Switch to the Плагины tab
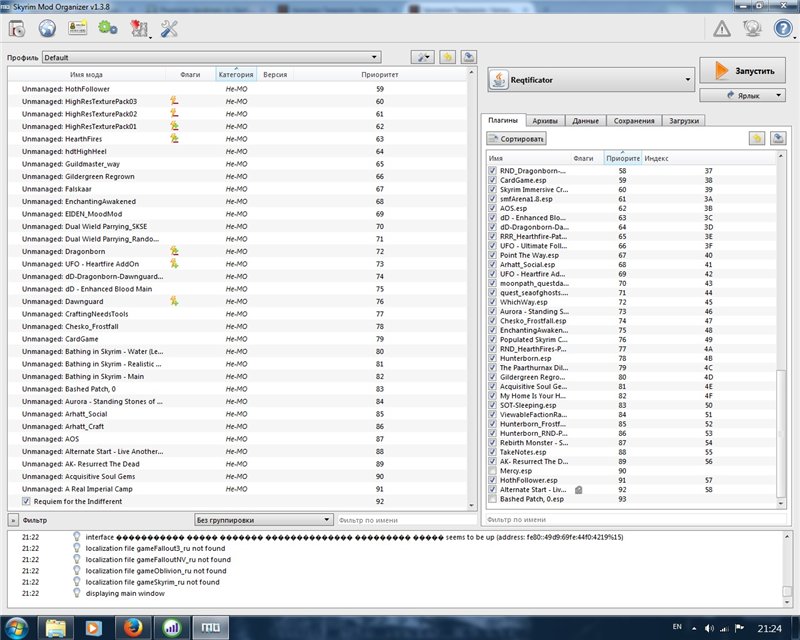Screen dimensions: 800x640 pos(503,120)
